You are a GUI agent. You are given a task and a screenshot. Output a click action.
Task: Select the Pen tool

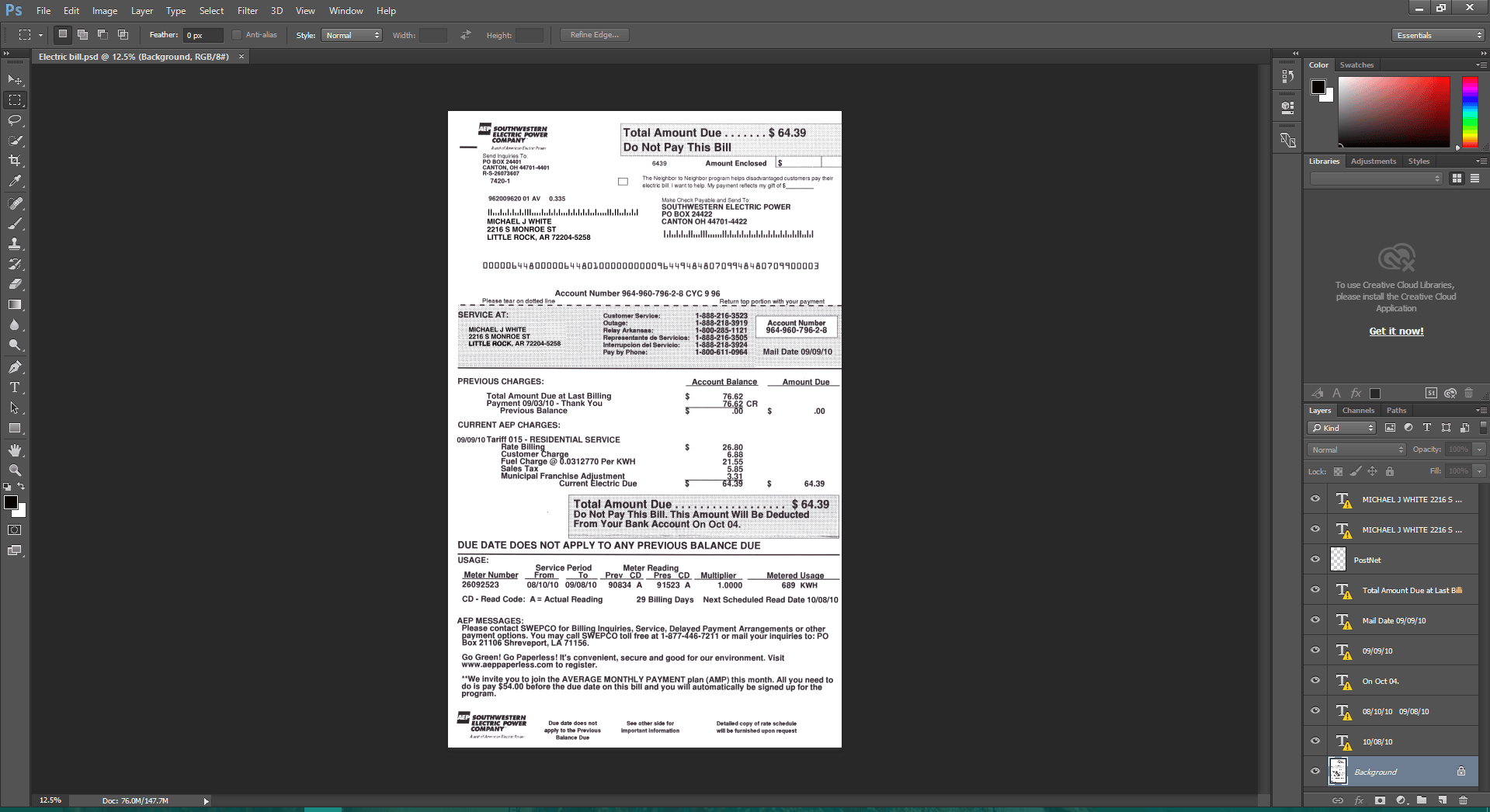coord(15,367)
